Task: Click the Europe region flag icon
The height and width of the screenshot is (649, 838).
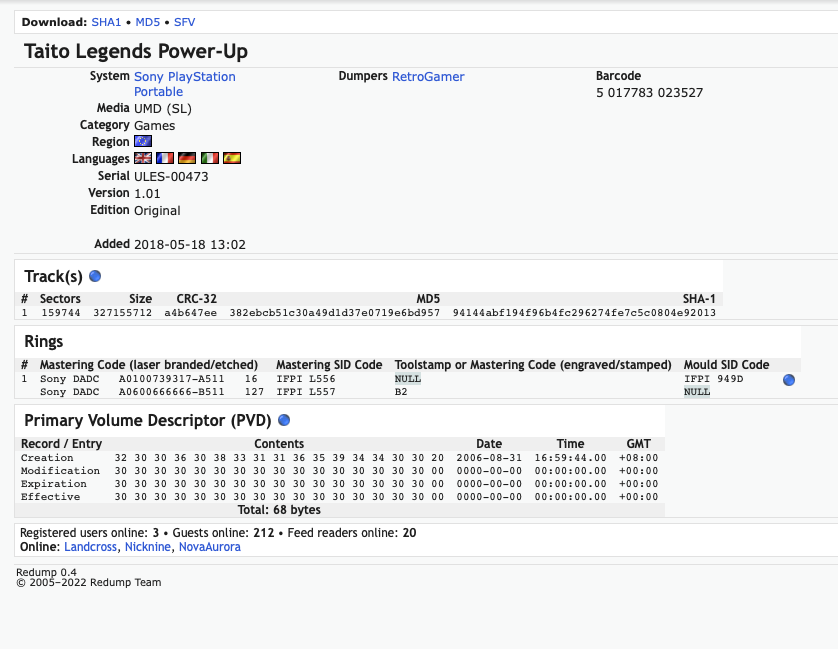Action: click(x=143, y=142)
